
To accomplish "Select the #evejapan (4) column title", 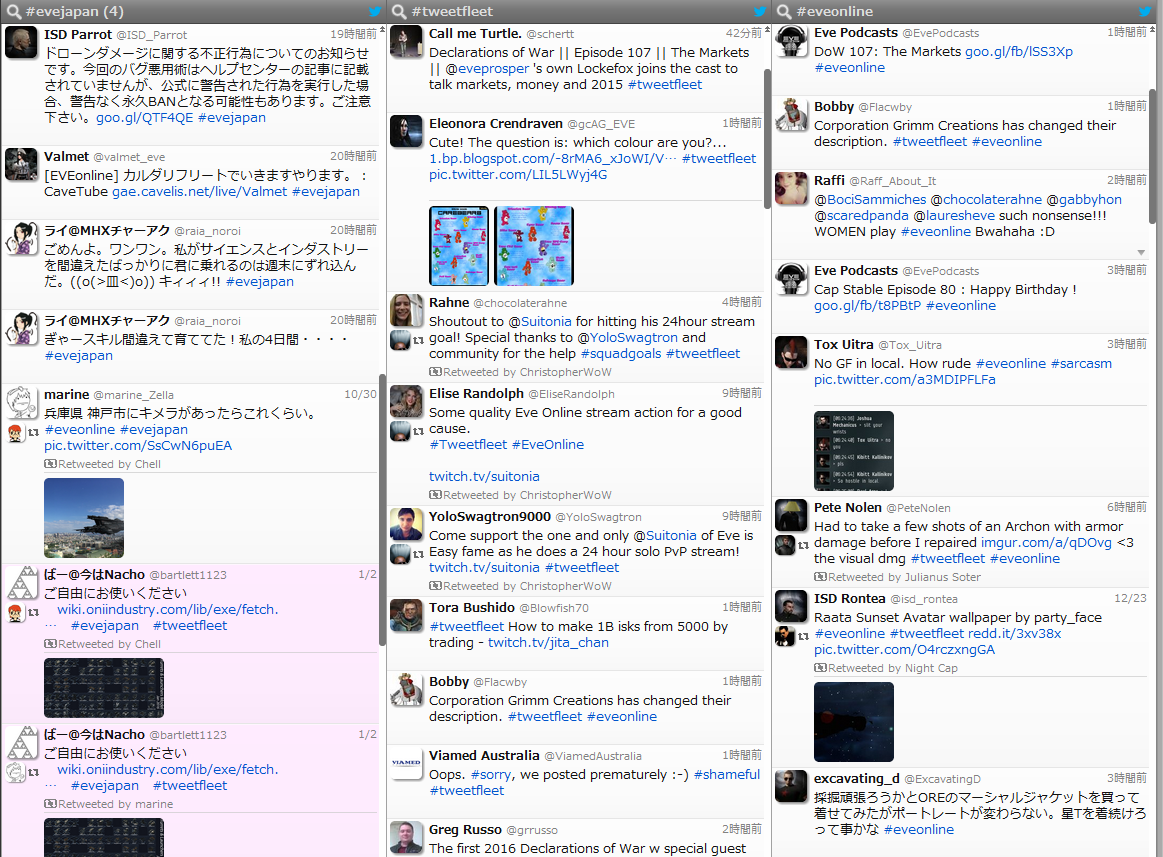I will click(74, 11).
